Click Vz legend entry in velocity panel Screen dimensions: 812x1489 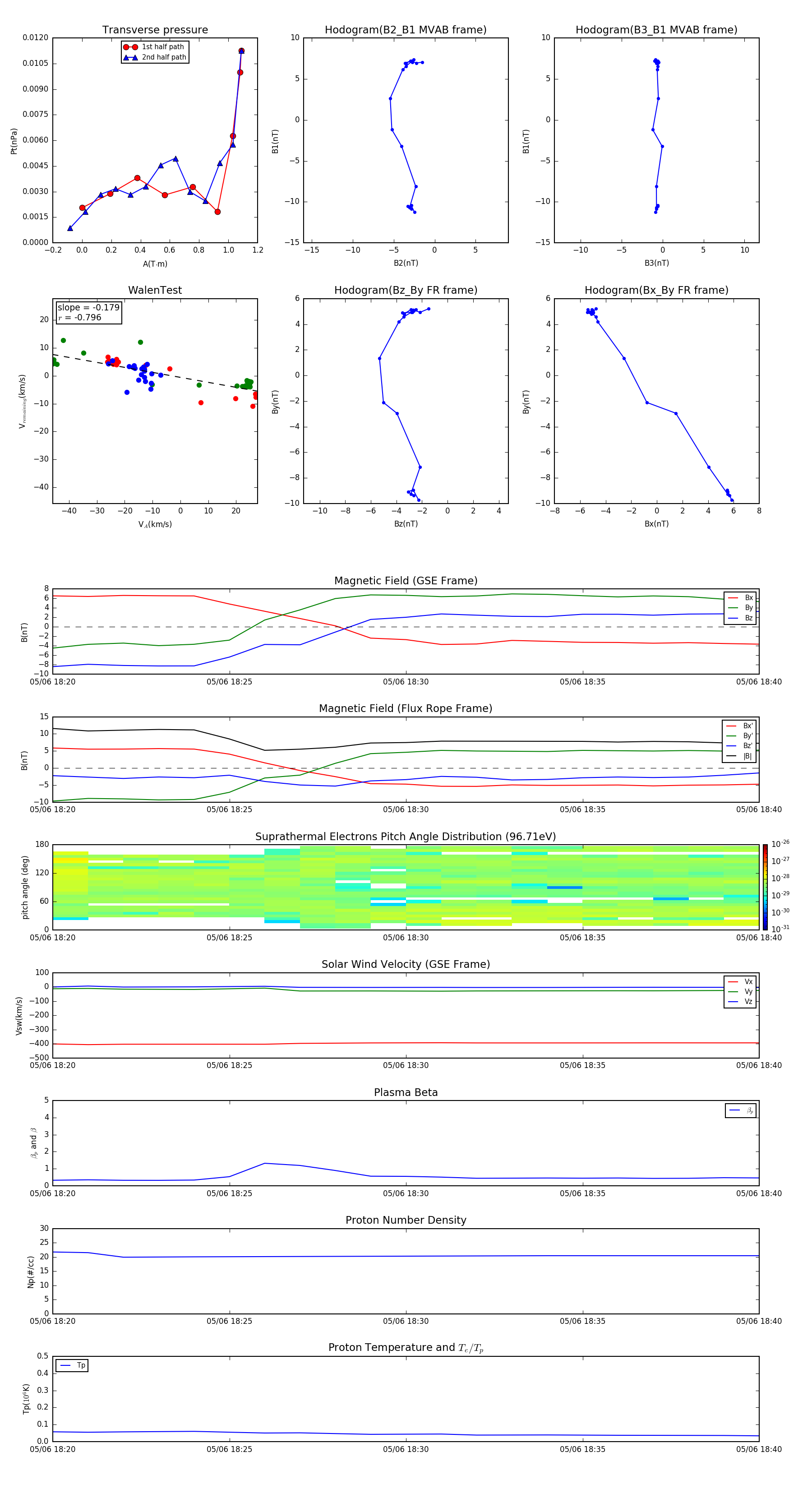click(x=740, y=1002)
